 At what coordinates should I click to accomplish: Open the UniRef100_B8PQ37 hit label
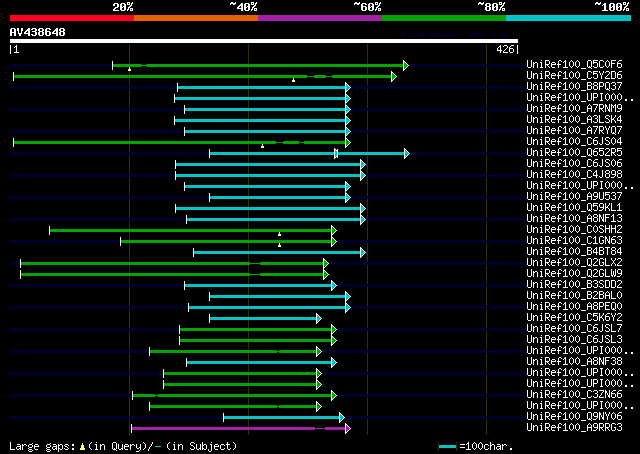coord(574,87)
